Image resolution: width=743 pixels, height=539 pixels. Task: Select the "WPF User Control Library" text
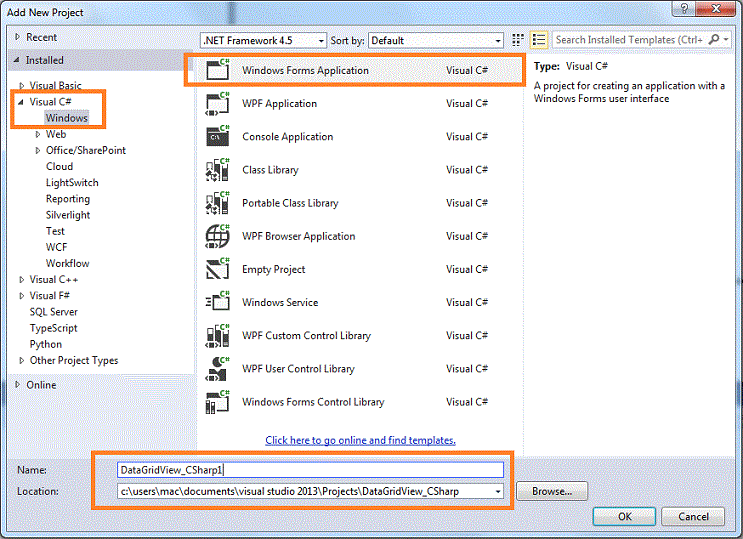tap(298, 369)
